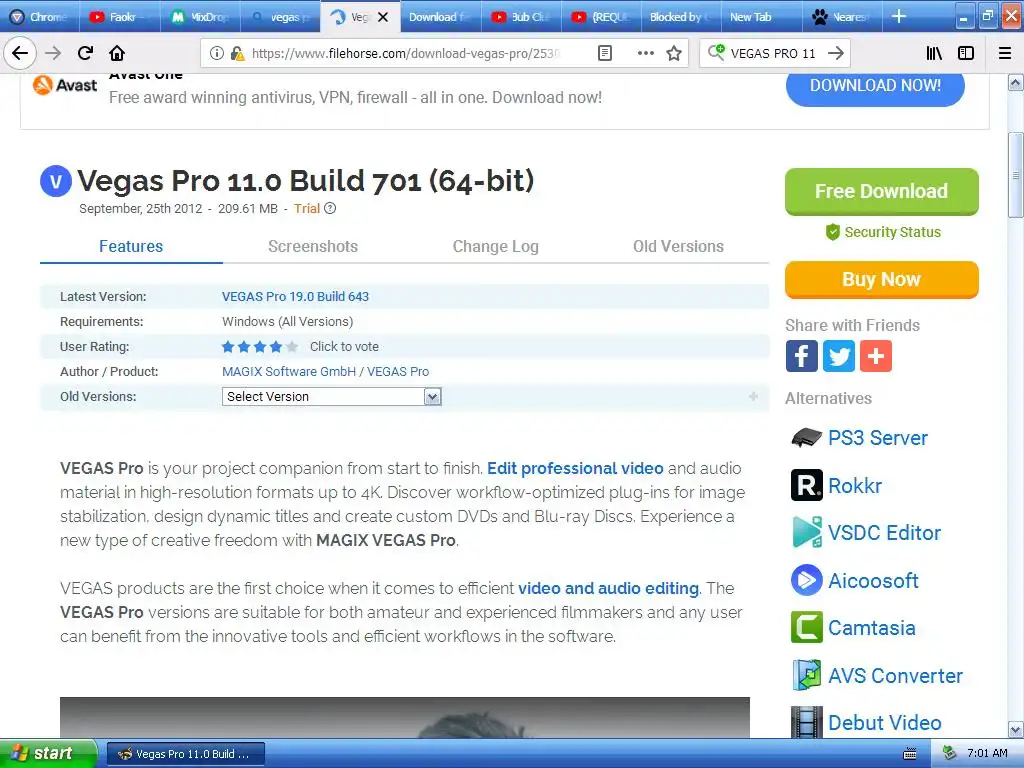Click the AVS Converter icon
The width and height of the screenshot is (1024, 768).
(x=807, y=675)
